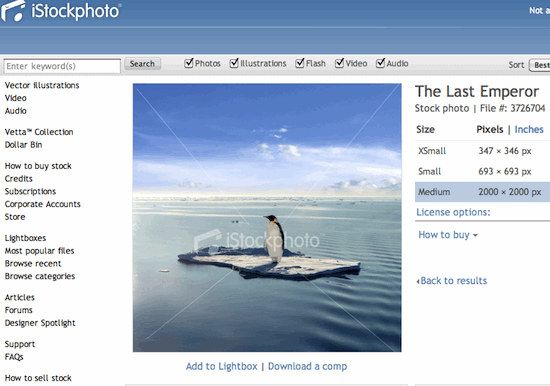Click Download a comp link
This screenshot has height=386, width=550.
click(x=308, y=366)
